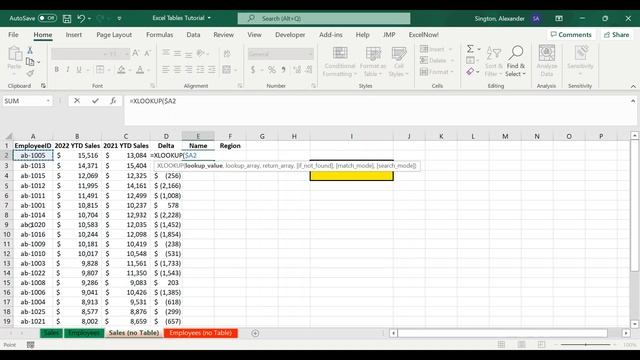Click the horizontal scrollbar right arrow

coord(626,333)
